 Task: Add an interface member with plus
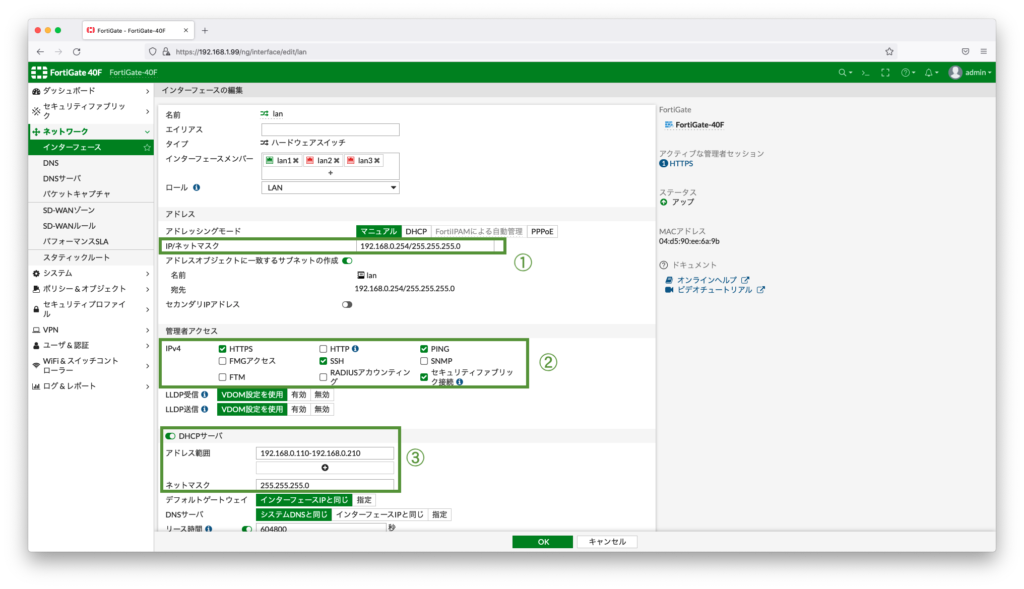[330, 173]
